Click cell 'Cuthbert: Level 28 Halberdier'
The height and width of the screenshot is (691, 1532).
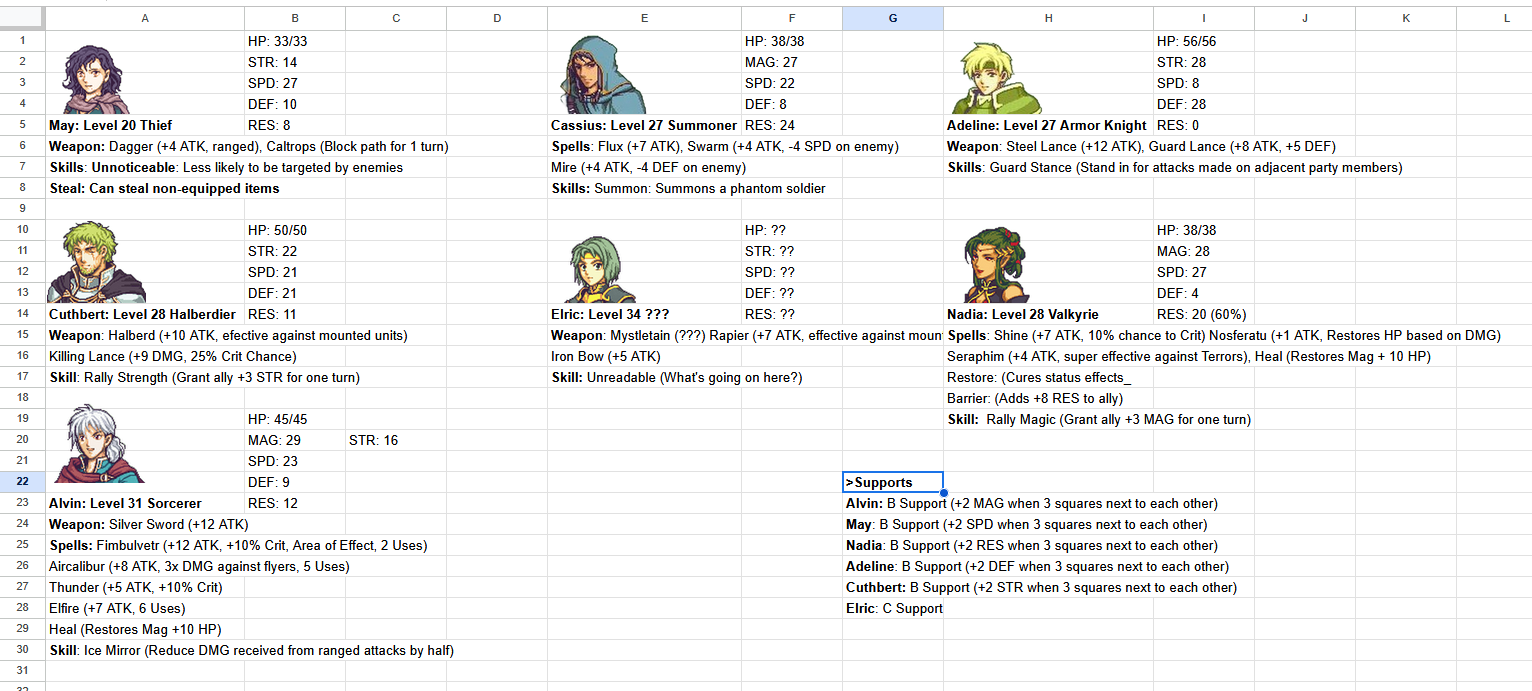pyautogui.click(x=145, y=314)
